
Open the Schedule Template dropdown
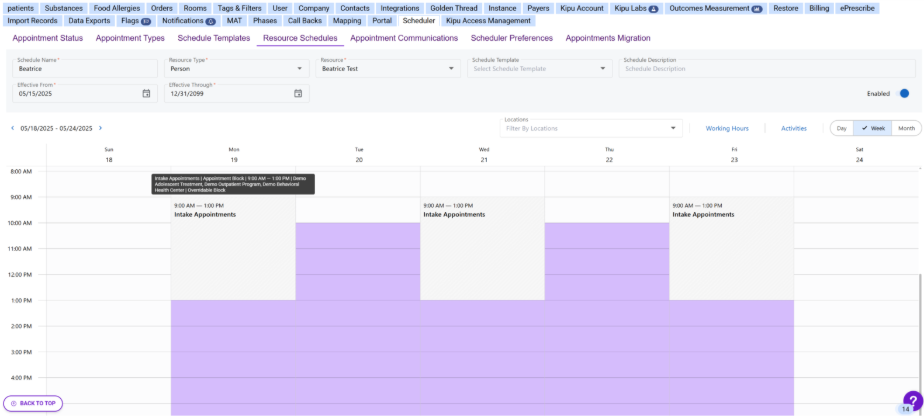click(x=604, y=69)
